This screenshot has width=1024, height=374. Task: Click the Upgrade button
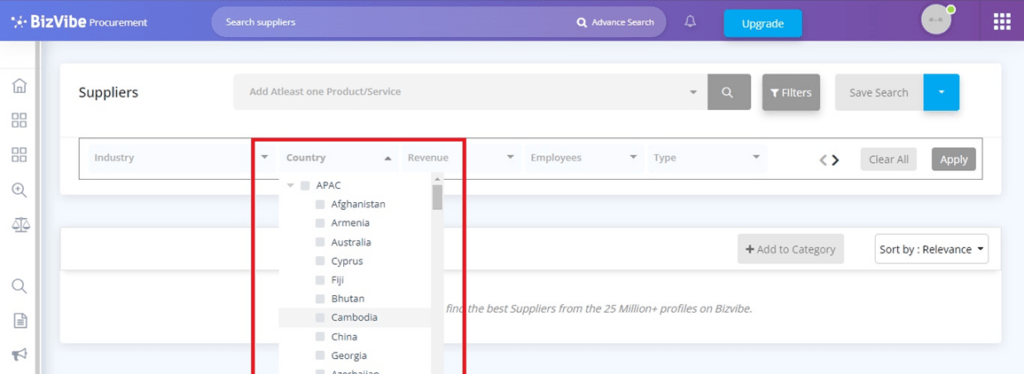762,23
